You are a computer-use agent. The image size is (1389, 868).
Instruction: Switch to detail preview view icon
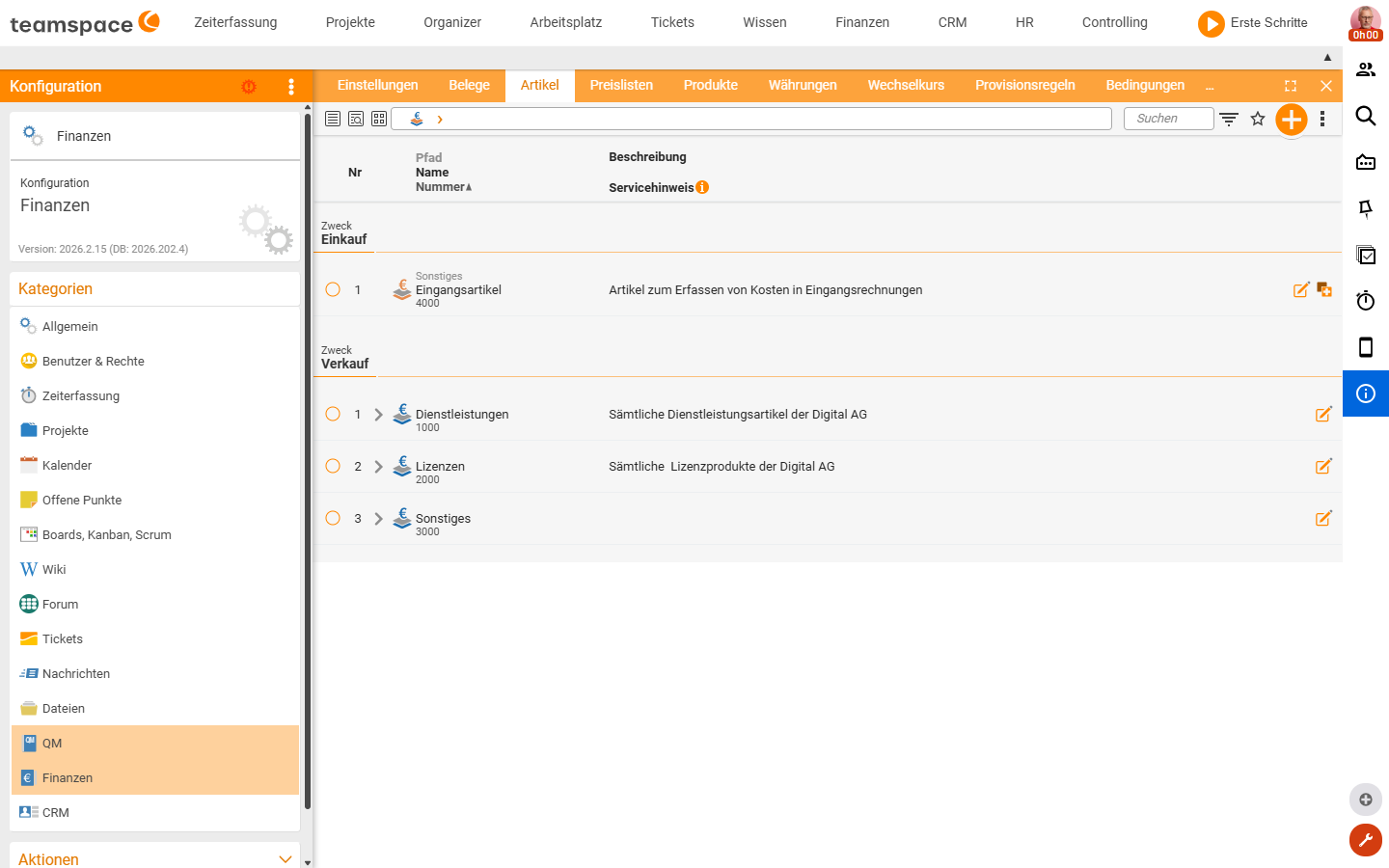click(x=356, y=119)
